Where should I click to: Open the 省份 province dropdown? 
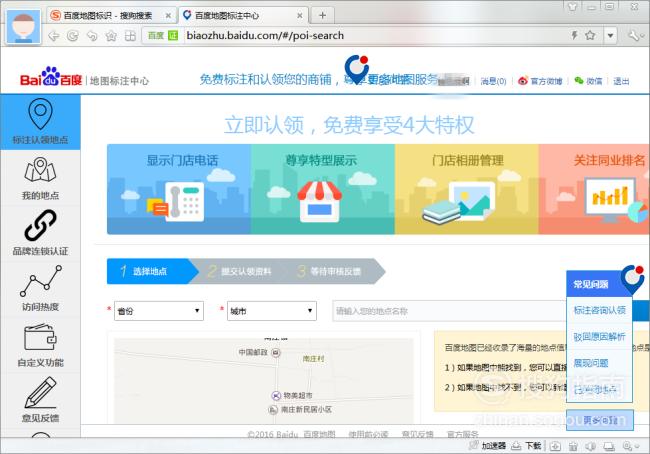(159, 311)
